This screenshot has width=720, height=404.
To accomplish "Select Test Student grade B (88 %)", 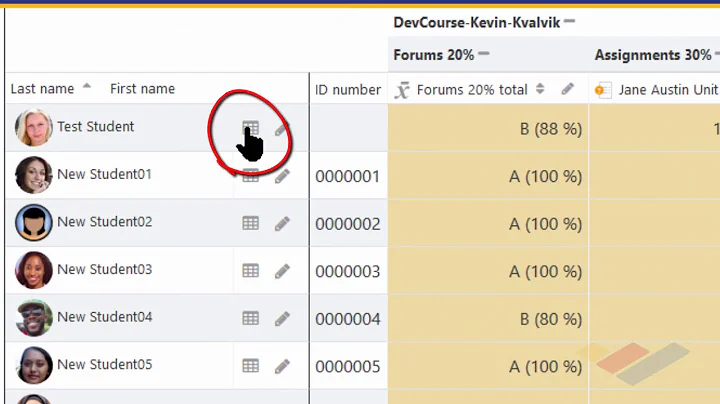I will pos(551,129).
